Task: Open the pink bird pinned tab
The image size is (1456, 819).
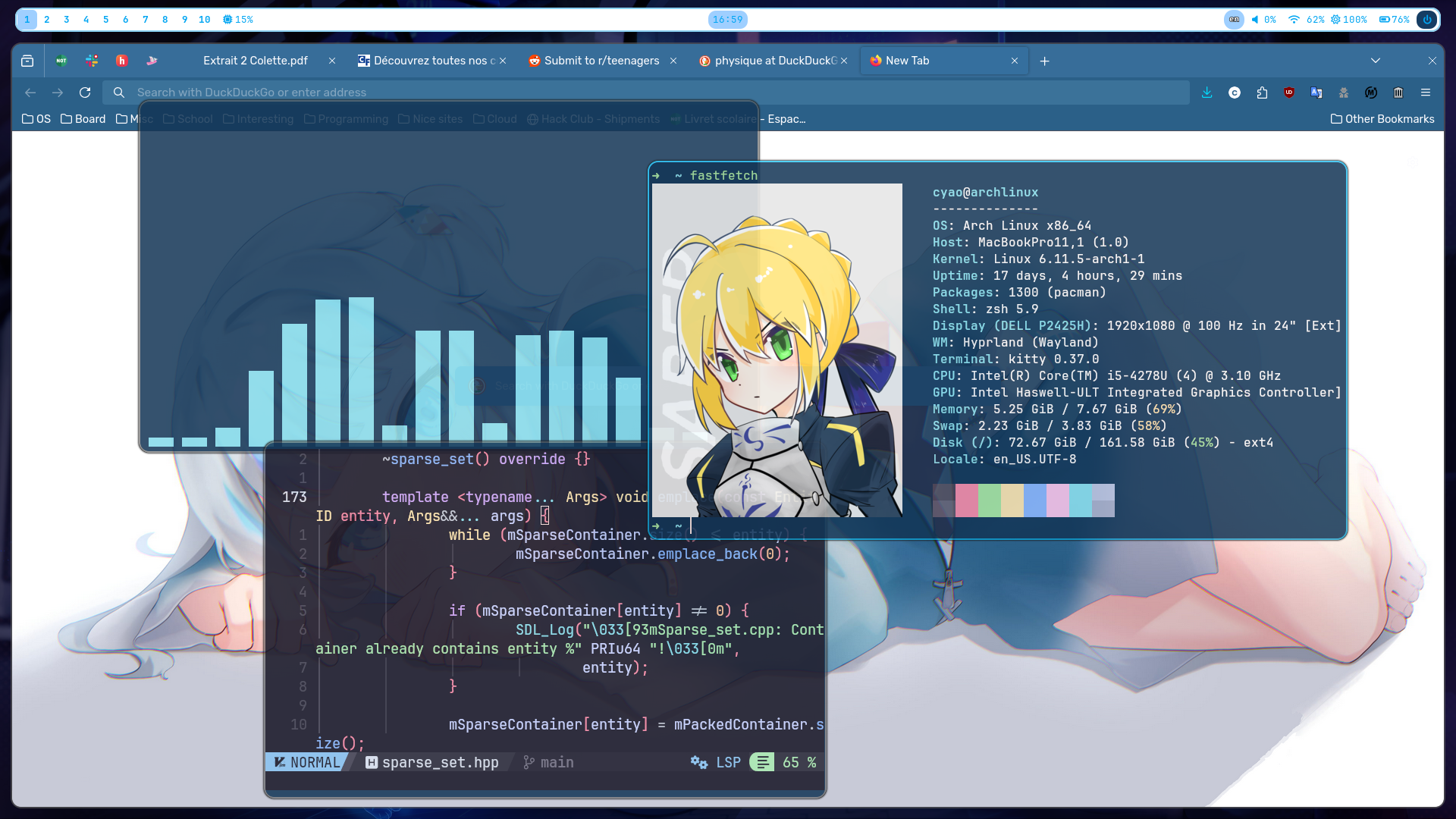Action: [152, 61]
